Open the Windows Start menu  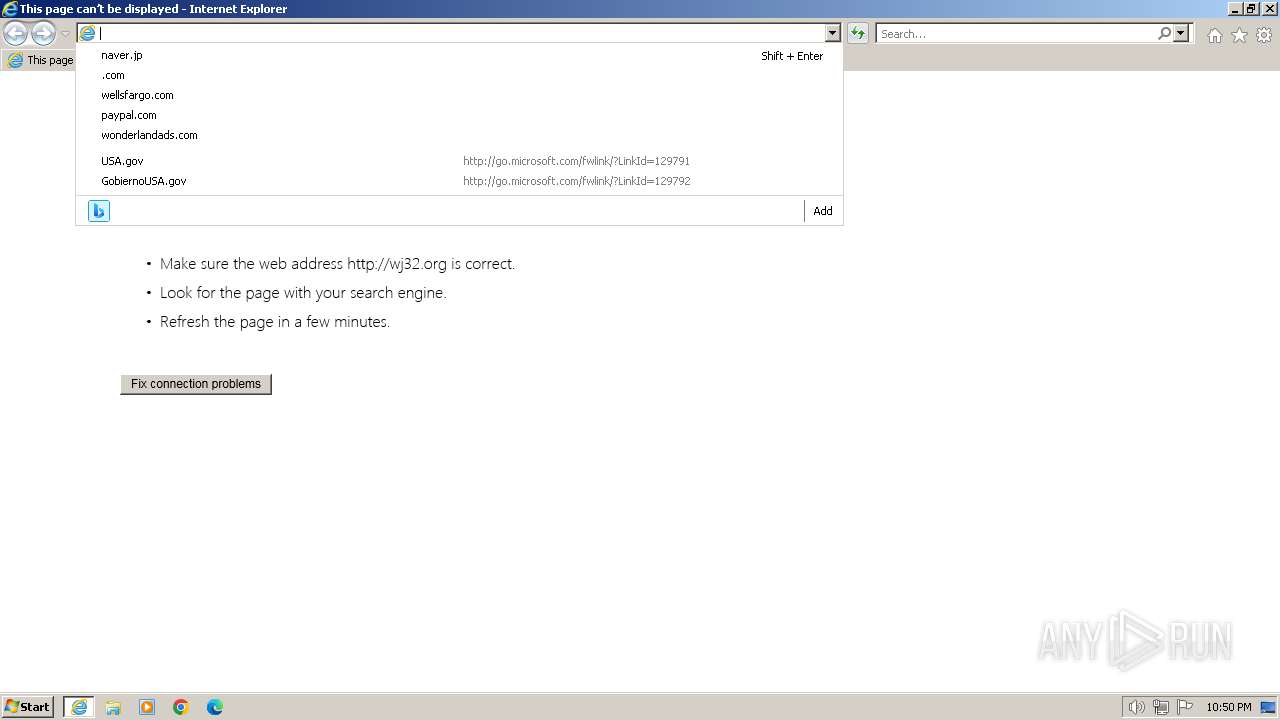(27, 707)
